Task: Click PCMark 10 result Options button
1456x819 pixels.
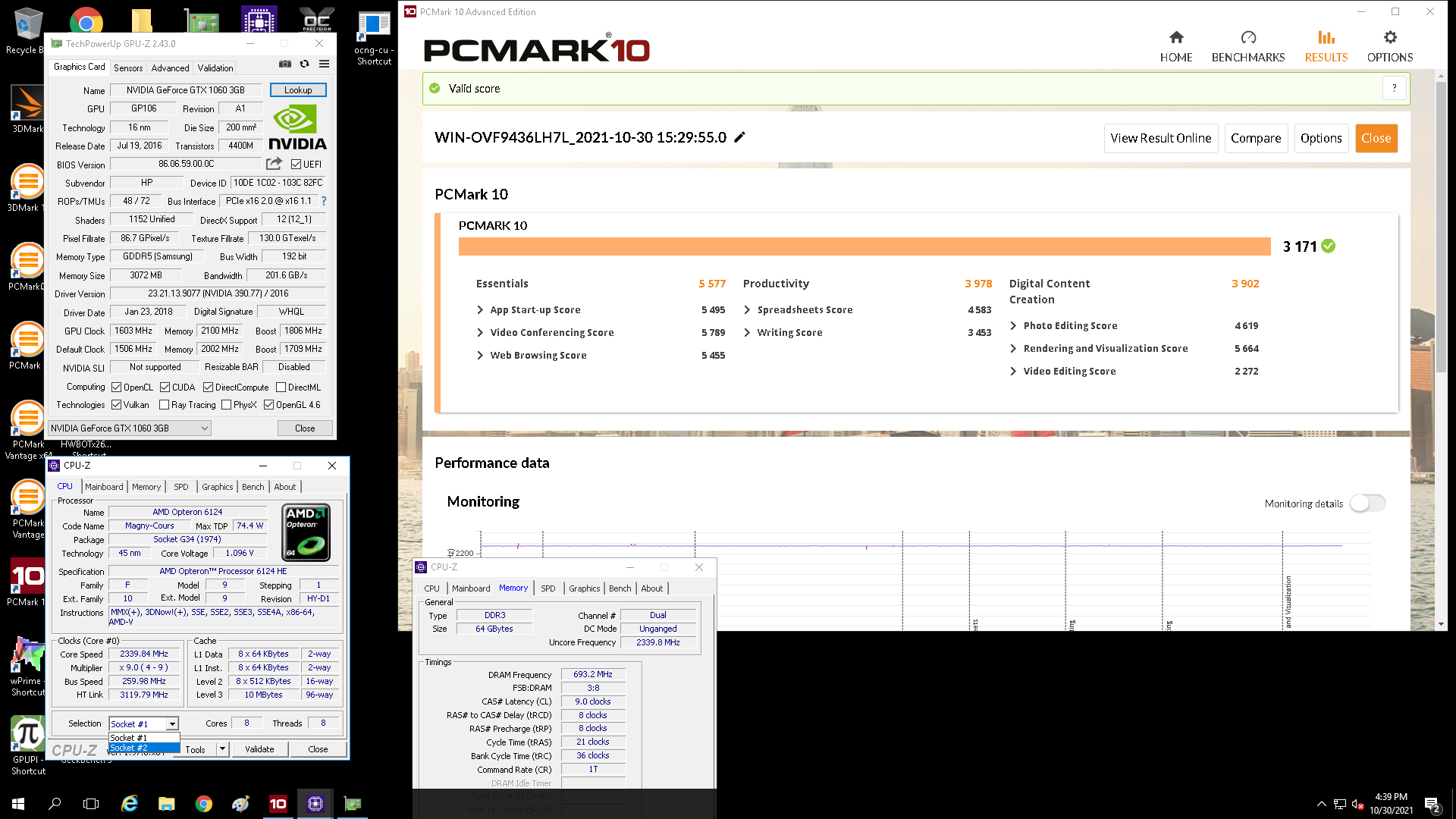Action: coord(1321,138)
